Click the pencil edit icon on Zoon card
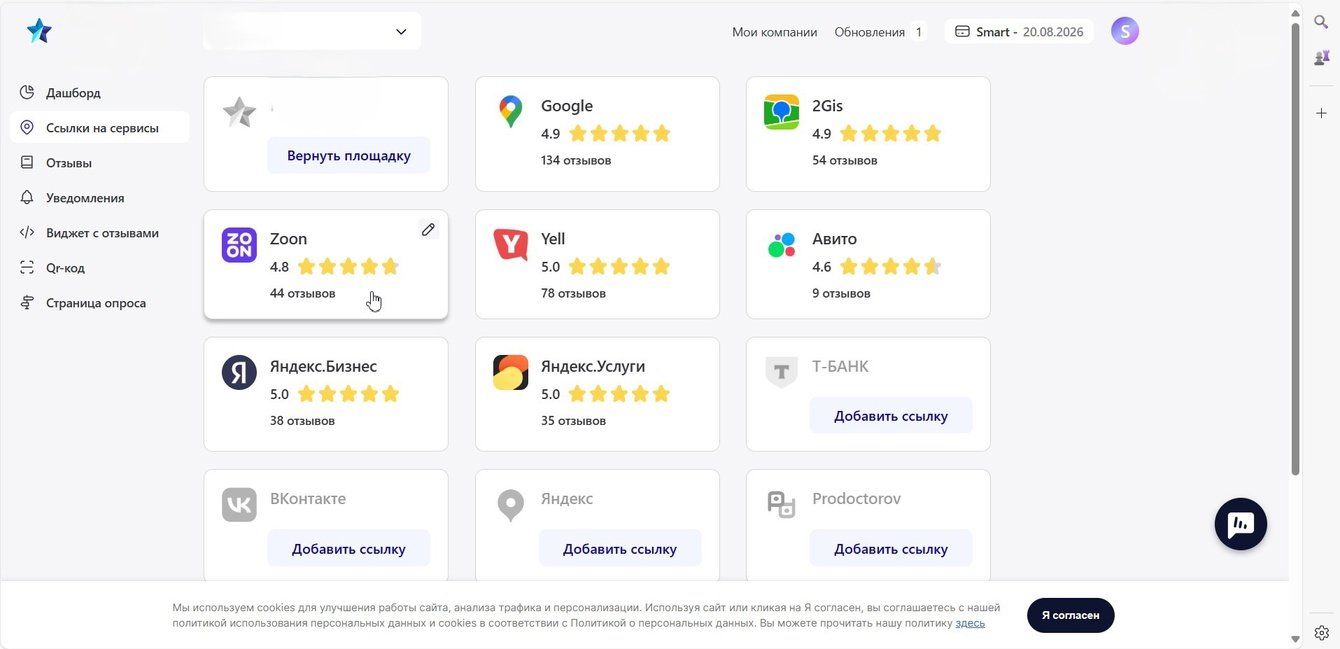 coord(428,230)
